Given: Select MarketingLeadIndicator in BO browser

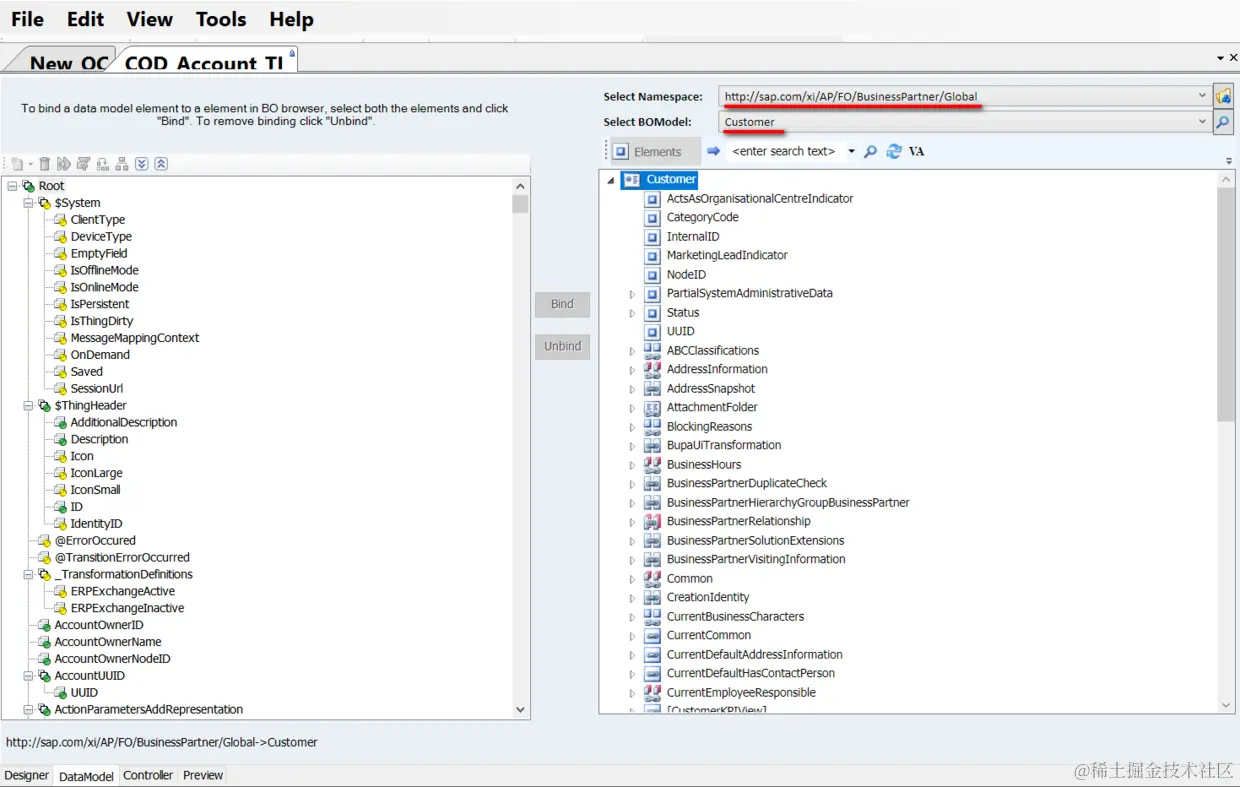Looking at the screenshot, I should 727,255.
